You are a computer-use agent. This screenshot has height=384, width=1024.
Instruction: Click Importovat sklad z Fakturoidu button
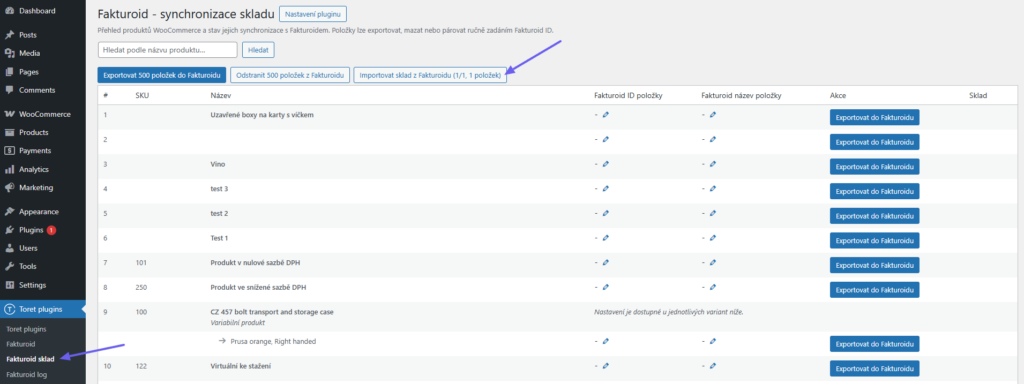point(430,75)
